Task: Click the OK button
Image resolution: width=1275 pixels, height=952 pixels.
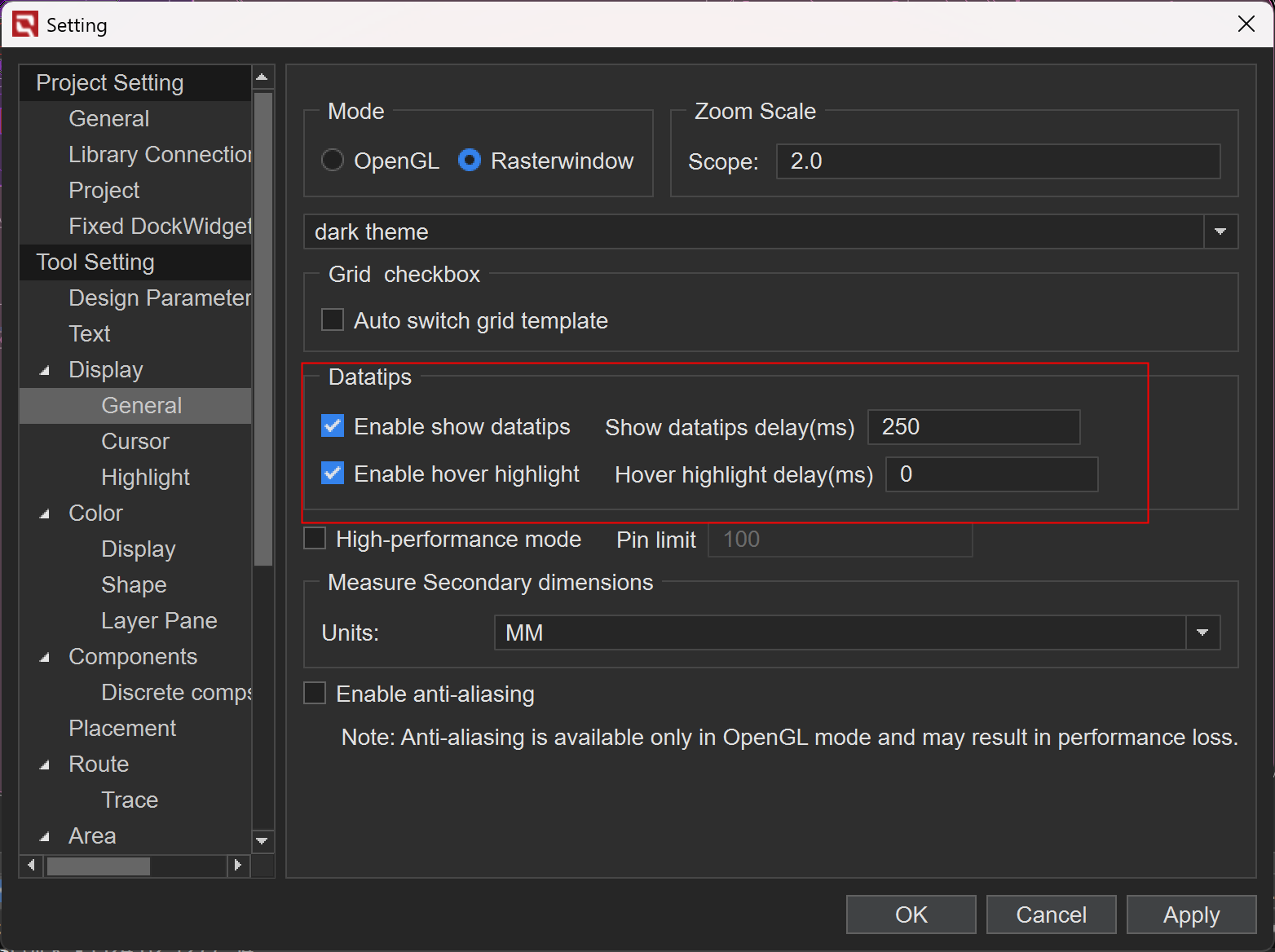Action: 911,915
